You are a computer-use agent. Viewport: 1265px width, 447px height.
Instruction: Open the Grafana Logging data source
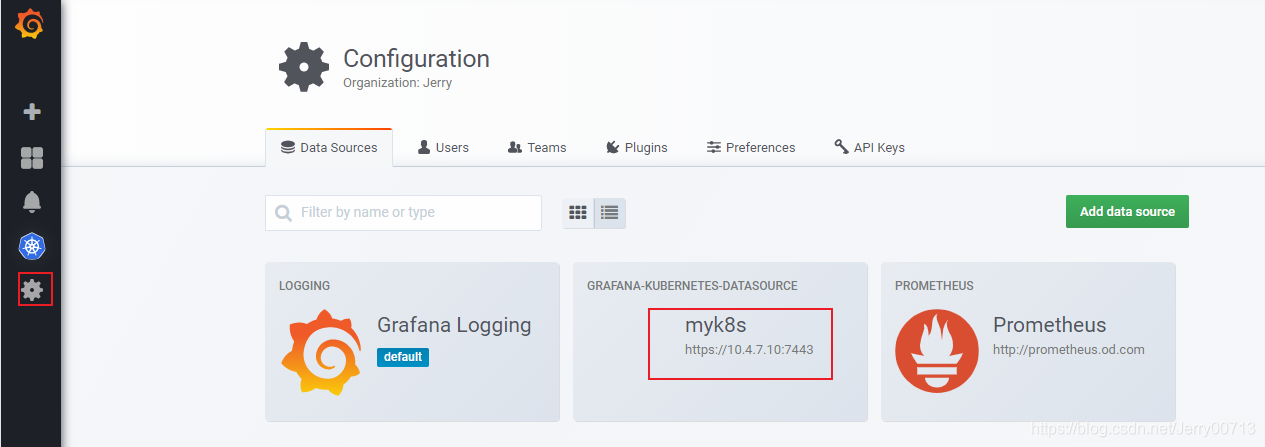(x=412, y=342)
